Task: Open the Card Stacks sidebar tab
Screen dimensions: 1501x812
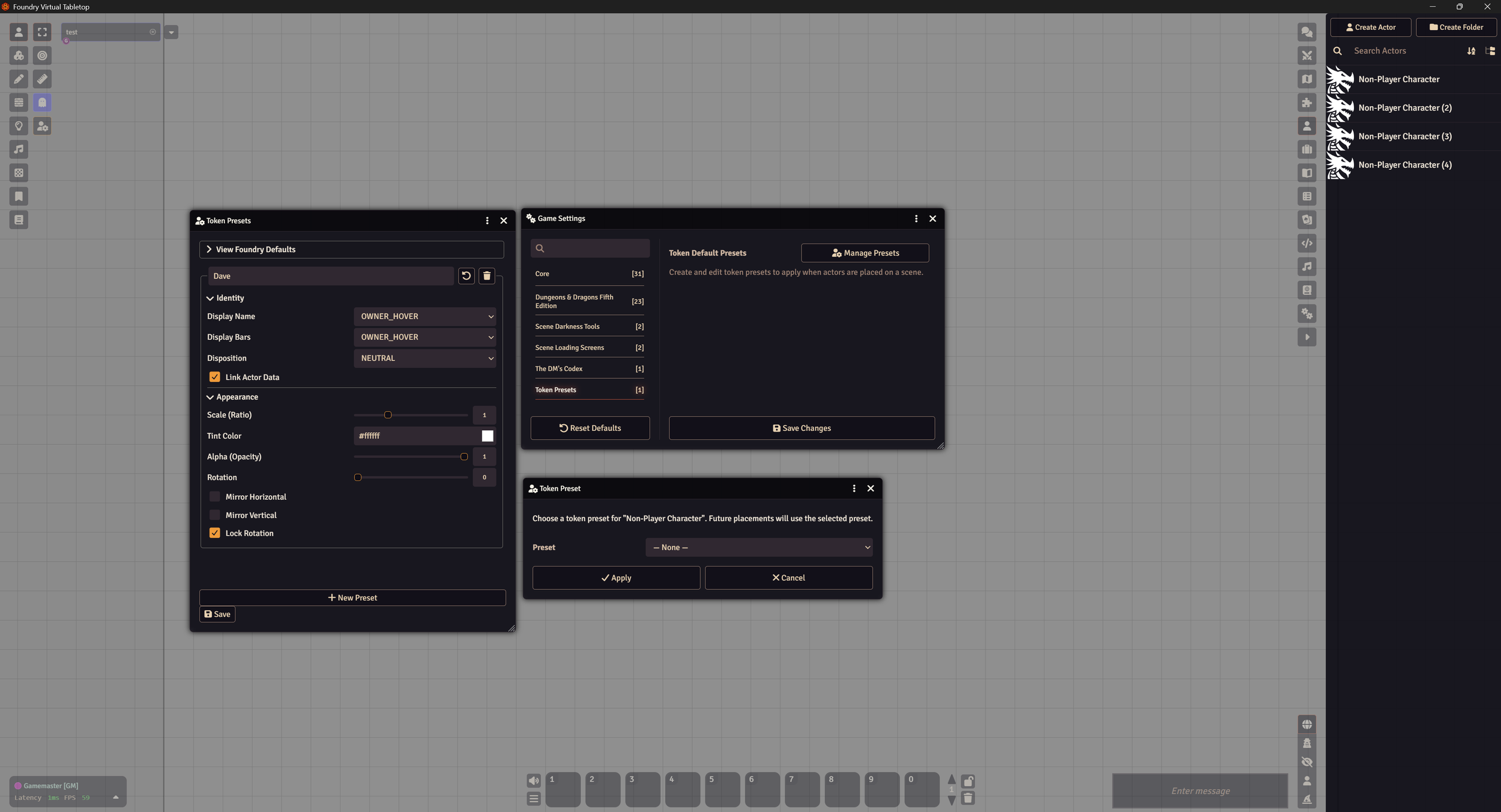Action: [1306, 220]
